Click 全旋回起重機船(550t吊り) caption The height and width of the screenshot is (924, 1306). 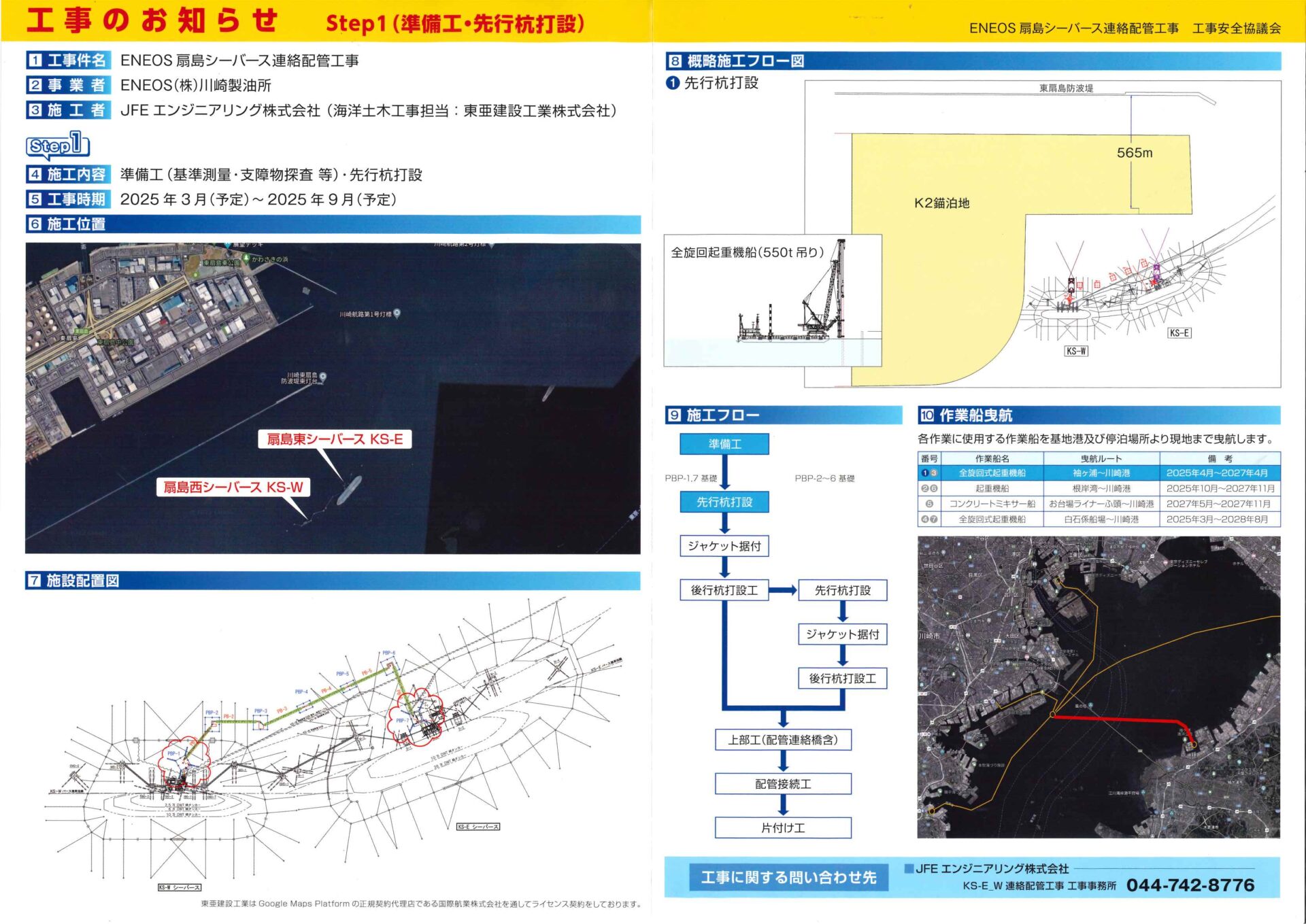pyautogui.click(x=748, y=252)
